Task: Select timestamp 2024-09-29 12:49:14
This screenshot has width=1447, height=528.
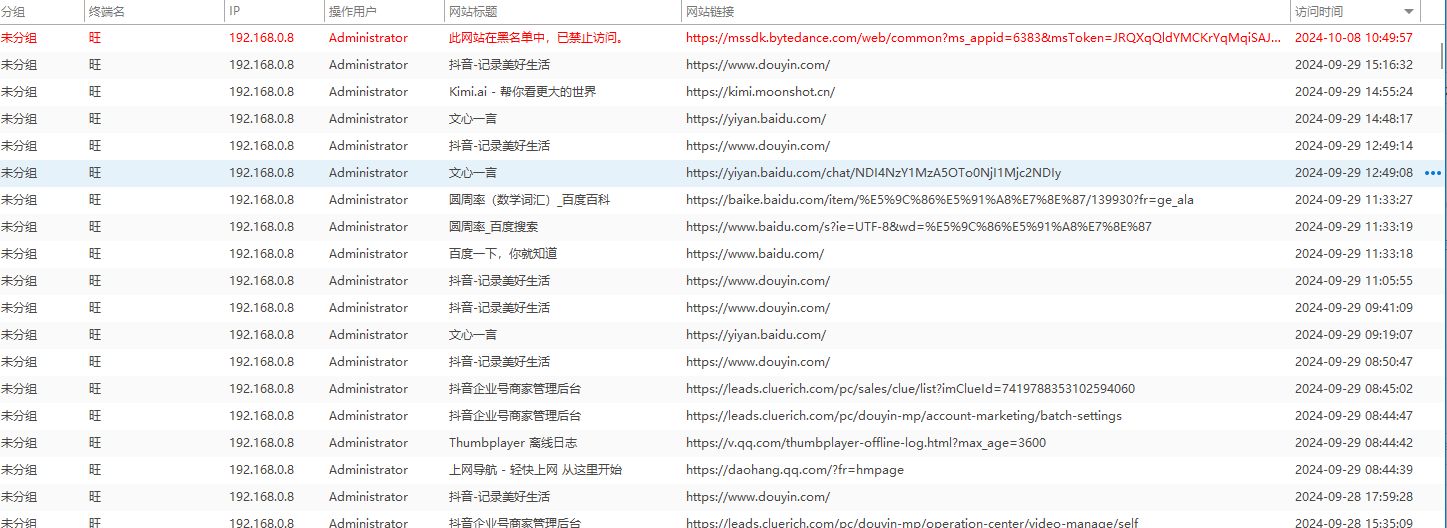Action: pos(1353,146)
